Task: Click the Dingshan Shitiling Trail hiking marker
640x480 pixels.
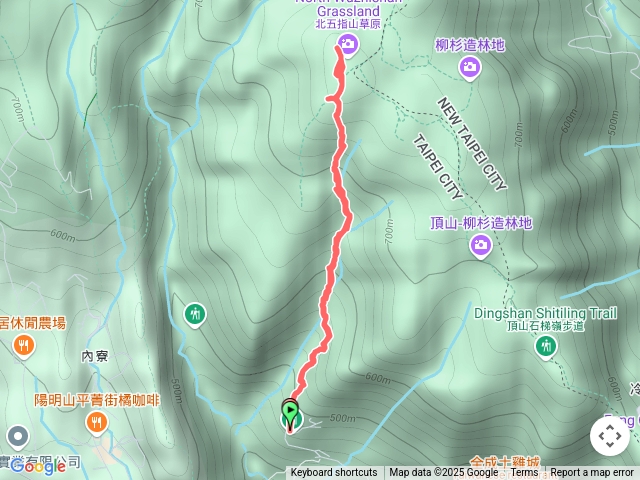Action: [546, 347]
